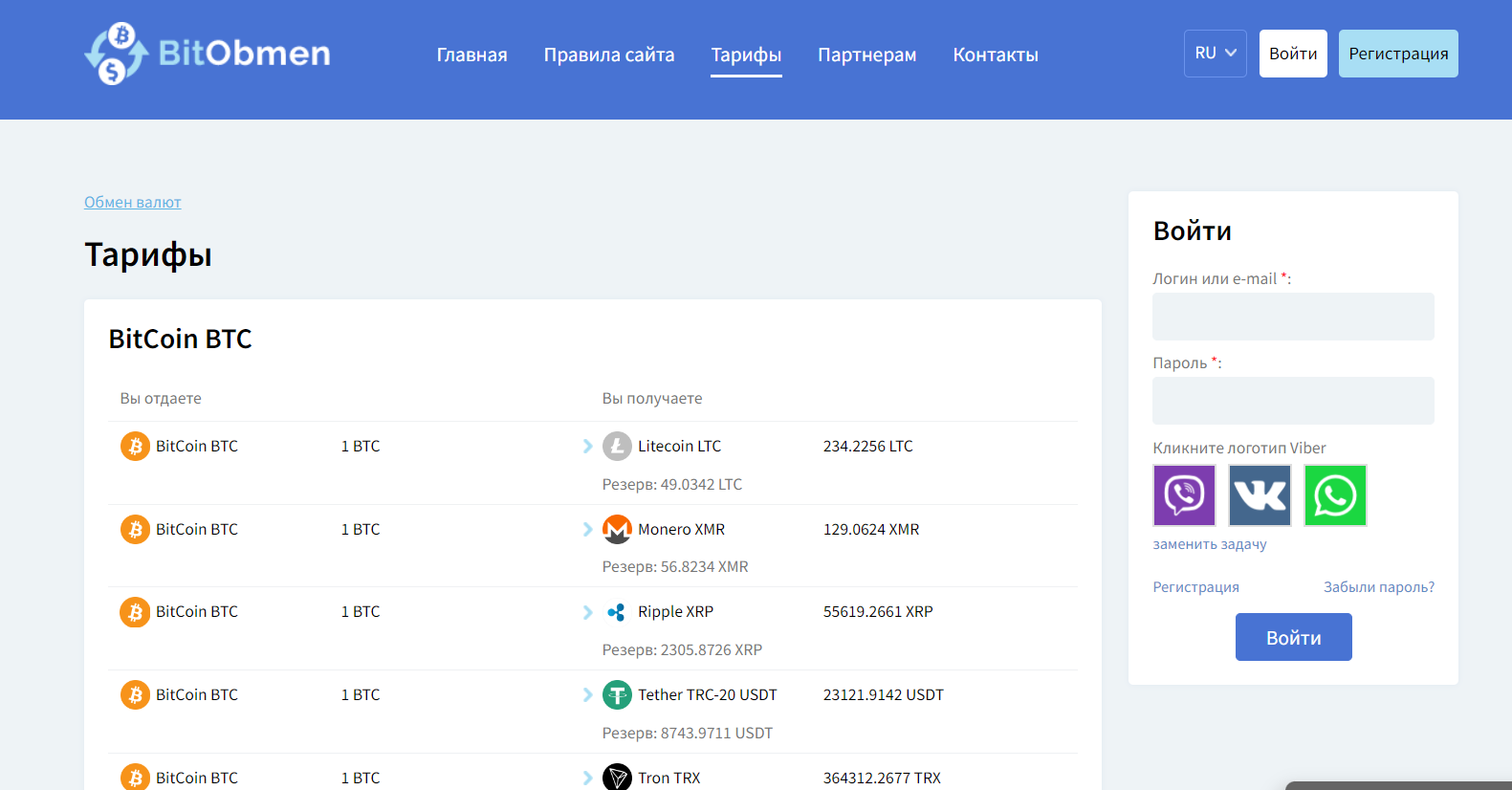Viewport: 1512px width, 790px height.
Task: Click BitCoin BTC label in the Ripple row
Action: pyautogui.click(x=197, y=612)
